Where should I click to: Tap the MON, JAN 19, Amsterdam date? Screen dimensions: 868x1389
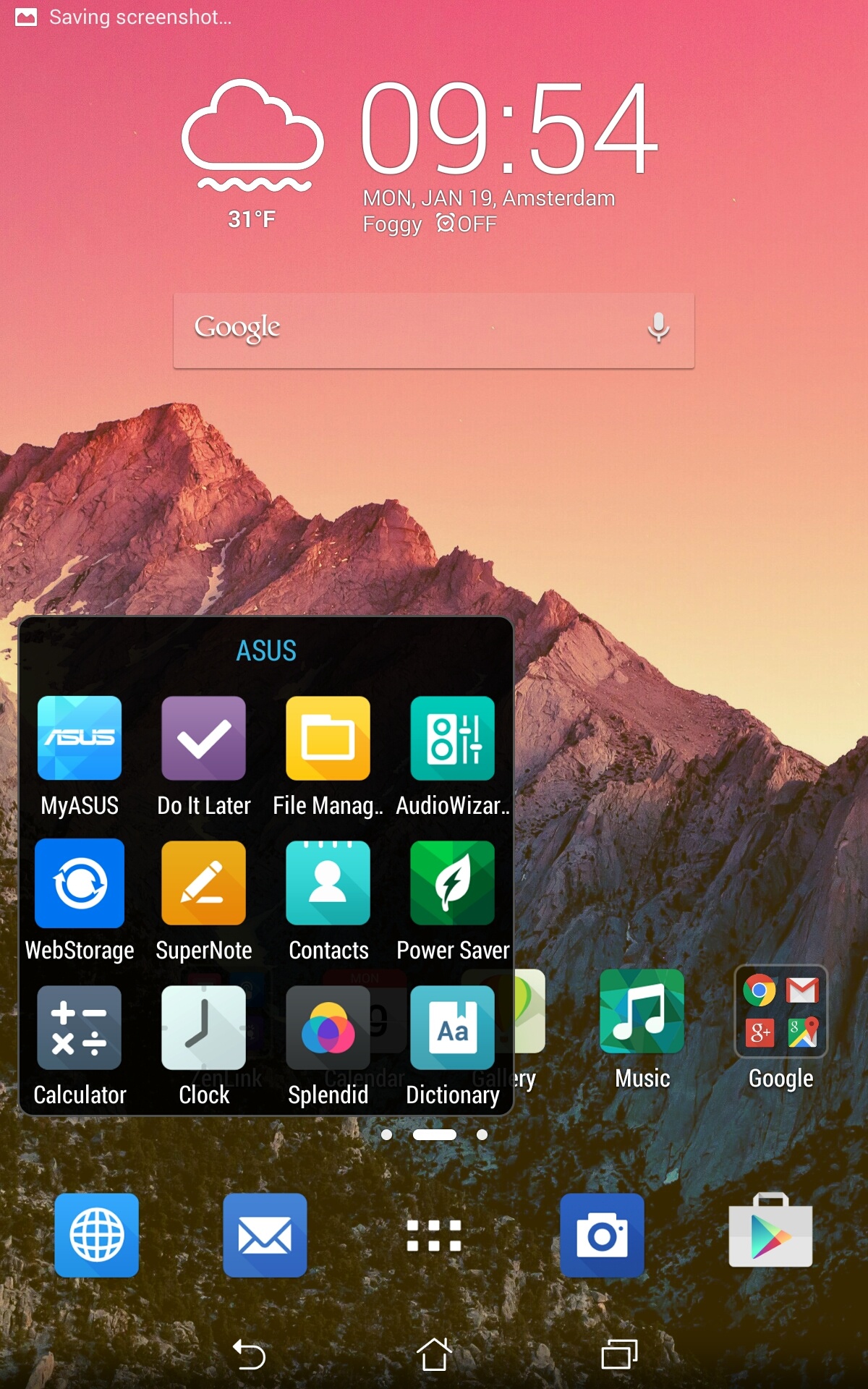coord(489,197)
